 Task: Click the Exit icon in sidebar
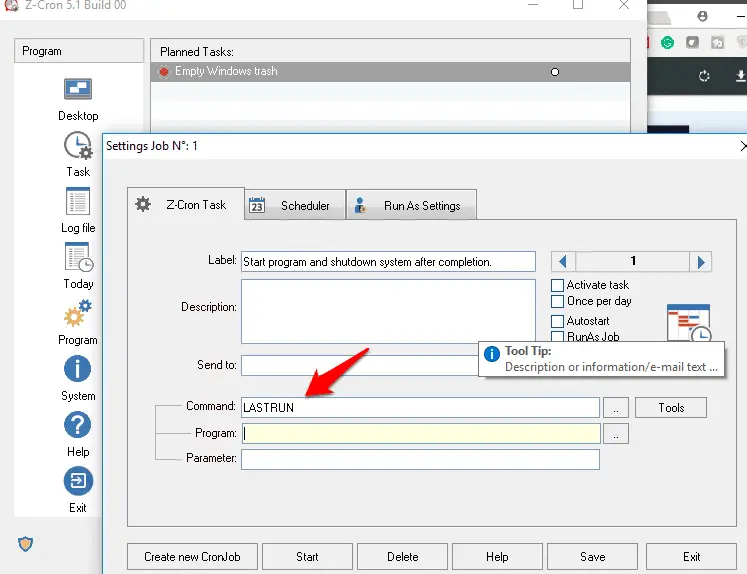pos(78,481)
